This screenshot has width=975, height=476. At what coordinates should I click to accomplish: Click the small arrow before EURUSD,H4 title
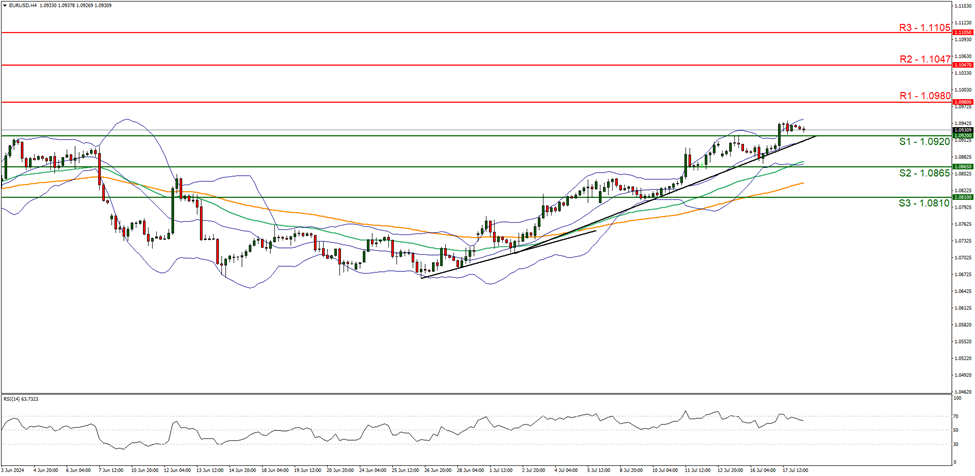pos(6,5)
